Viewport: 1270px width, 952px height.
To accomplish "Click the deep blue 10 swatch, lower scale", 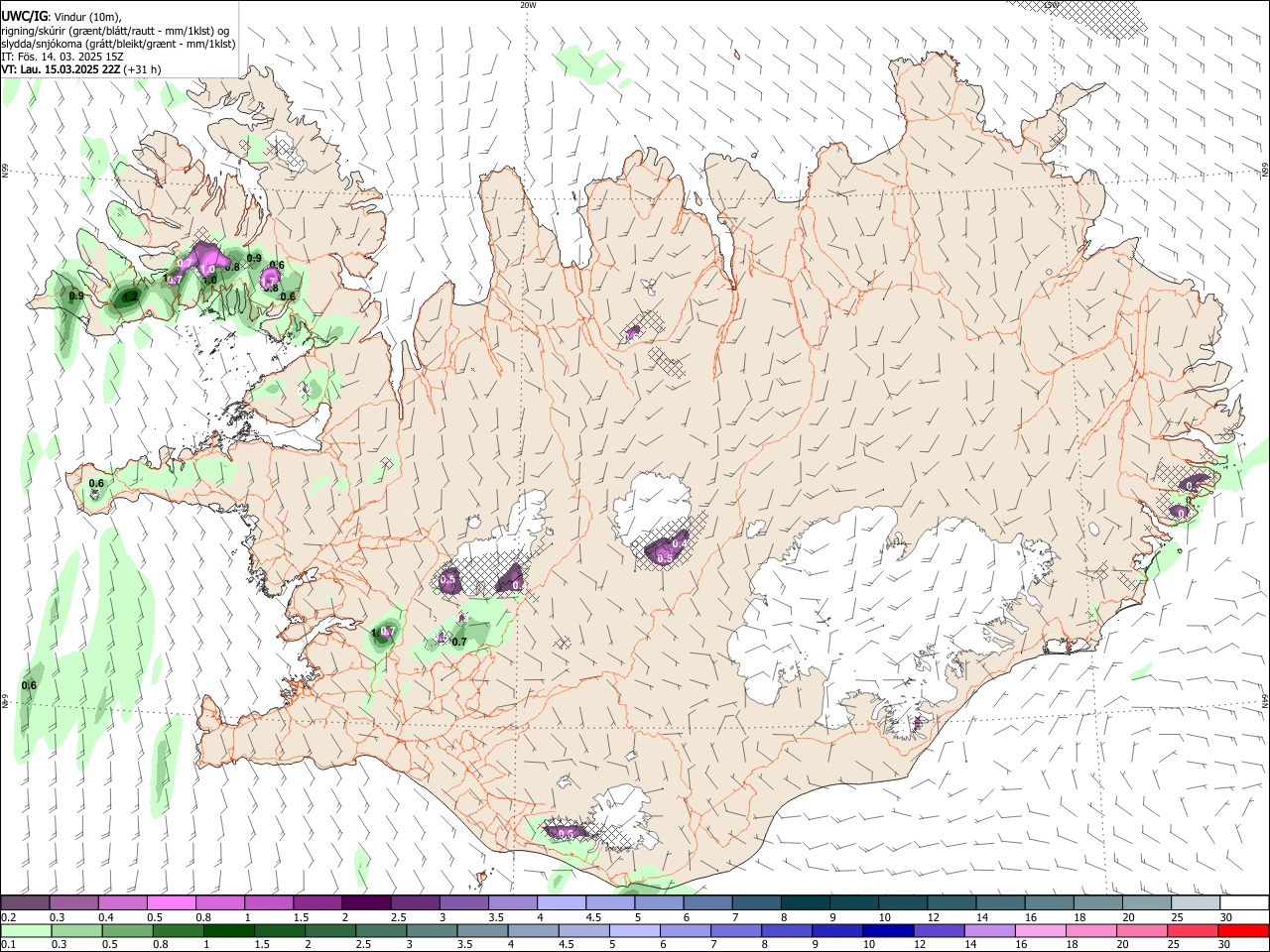I will (x=887, y=930).
